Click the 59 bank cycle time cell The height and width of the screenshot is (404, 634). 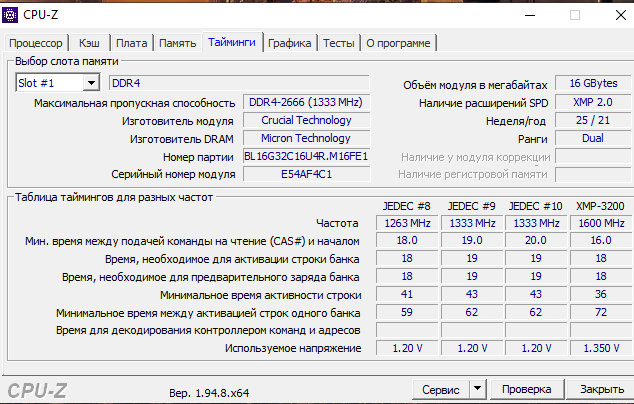(407, 312)
